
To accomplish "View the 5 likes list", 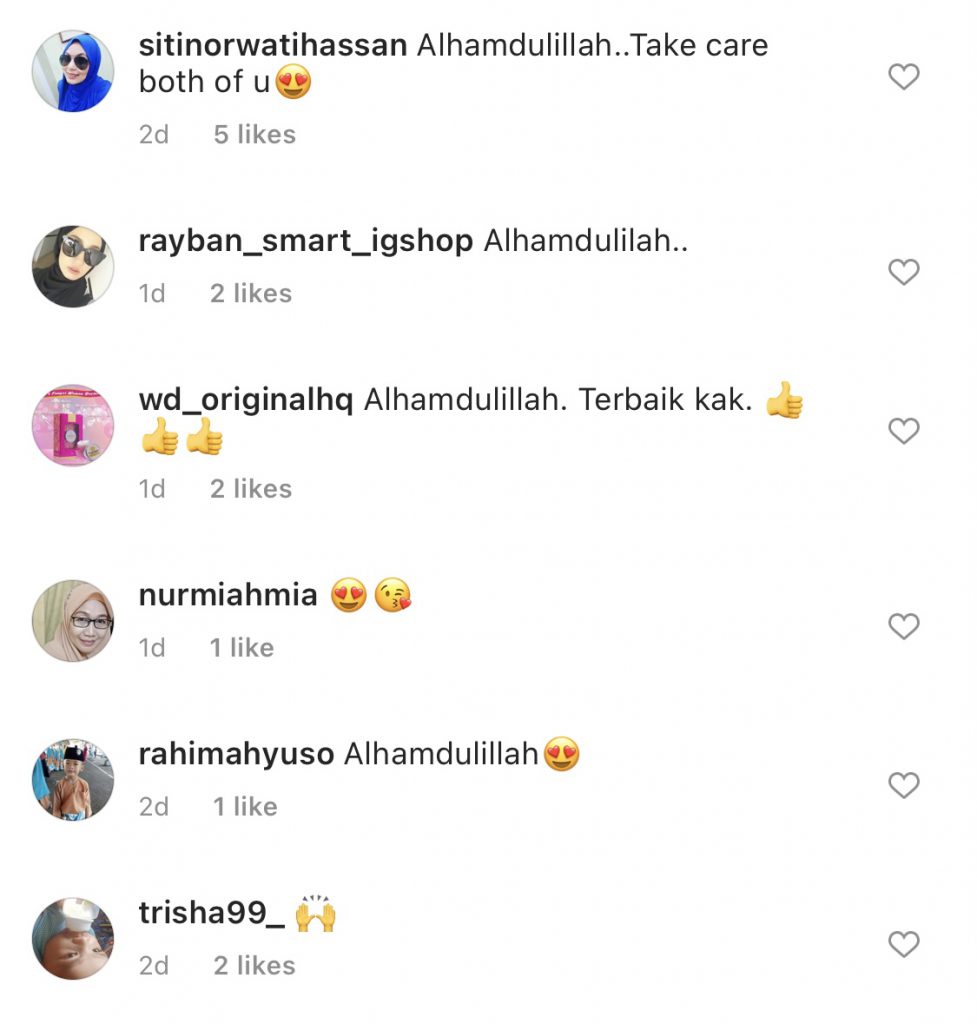I will click(x=255, y=135).
